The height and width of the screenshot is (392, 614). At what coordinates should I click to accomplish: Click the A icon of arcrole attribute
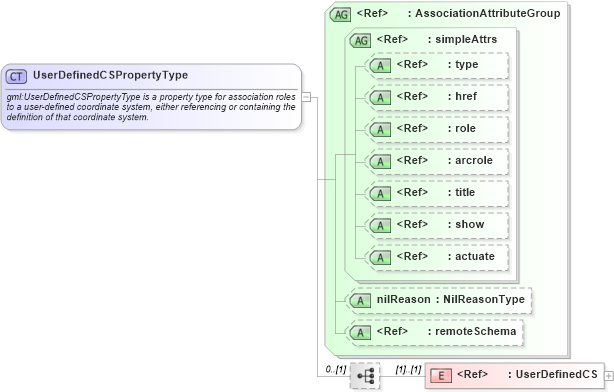pos(380,162)
